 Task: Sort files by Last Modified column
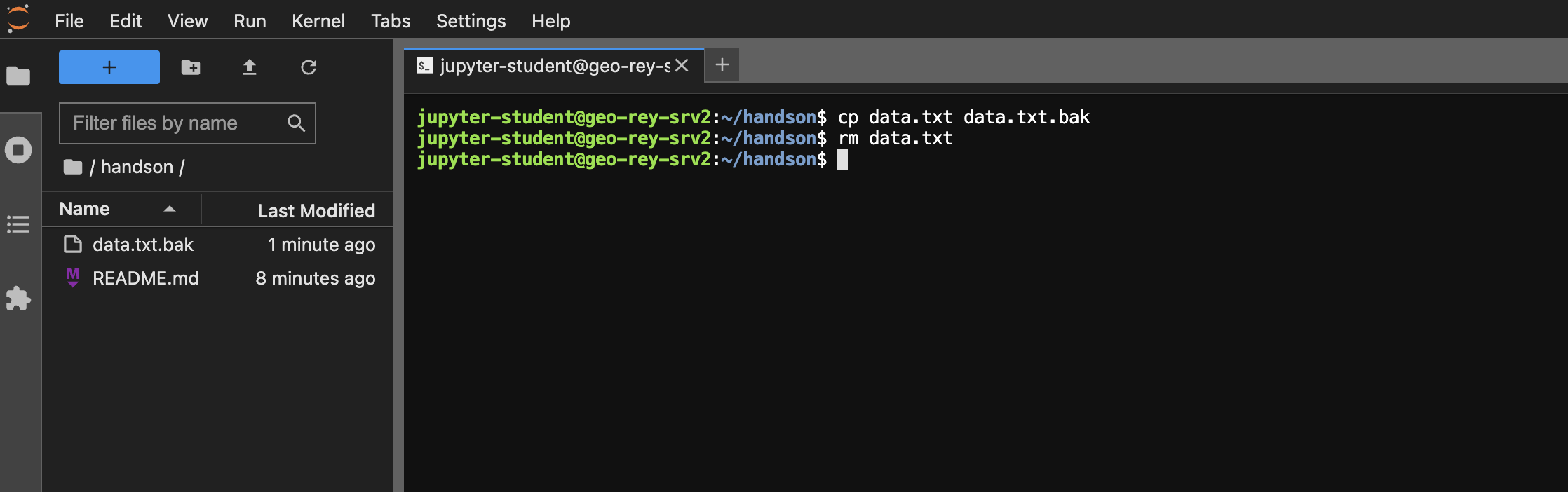pos(316,210)
